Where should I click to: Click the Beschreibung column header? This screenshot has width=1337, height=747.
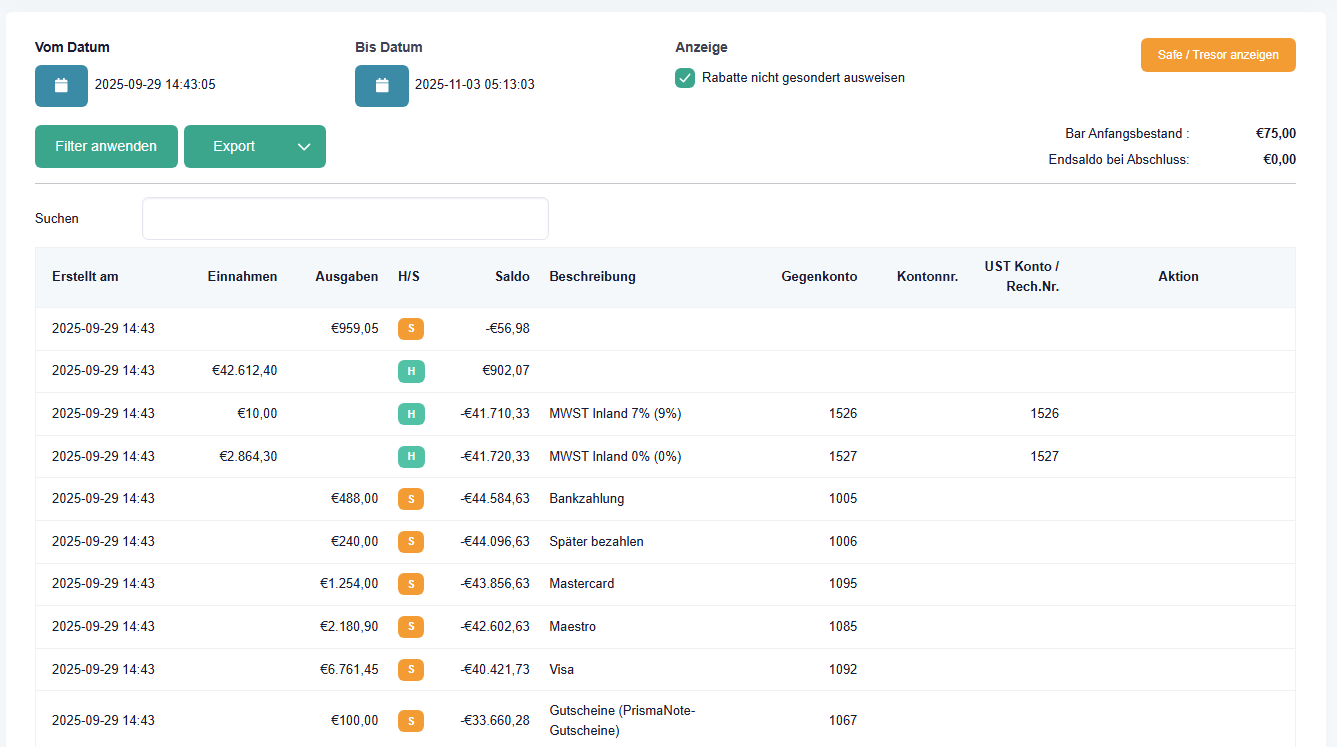pyautogui.click(x=592, y=277)
